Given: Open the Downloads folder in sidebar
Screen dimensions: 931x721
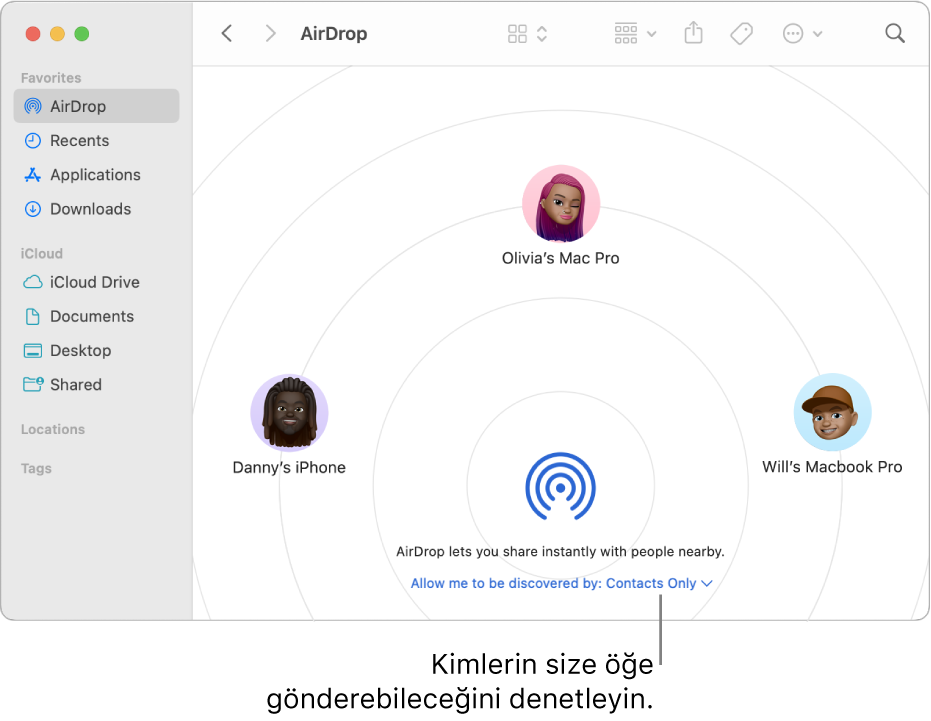Looking at the screenshot, I should click(x=96, y=209).
